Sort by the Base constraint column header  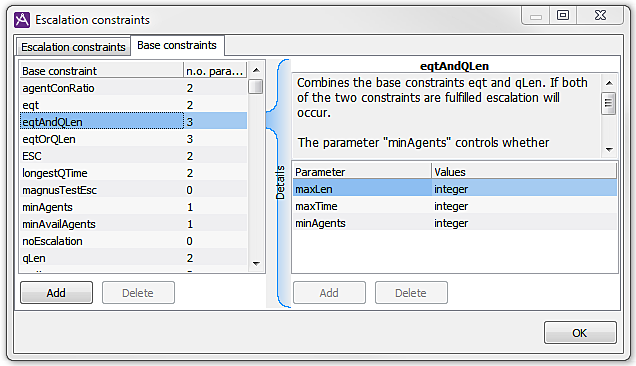pyautogui.click(x=101, y=71)
